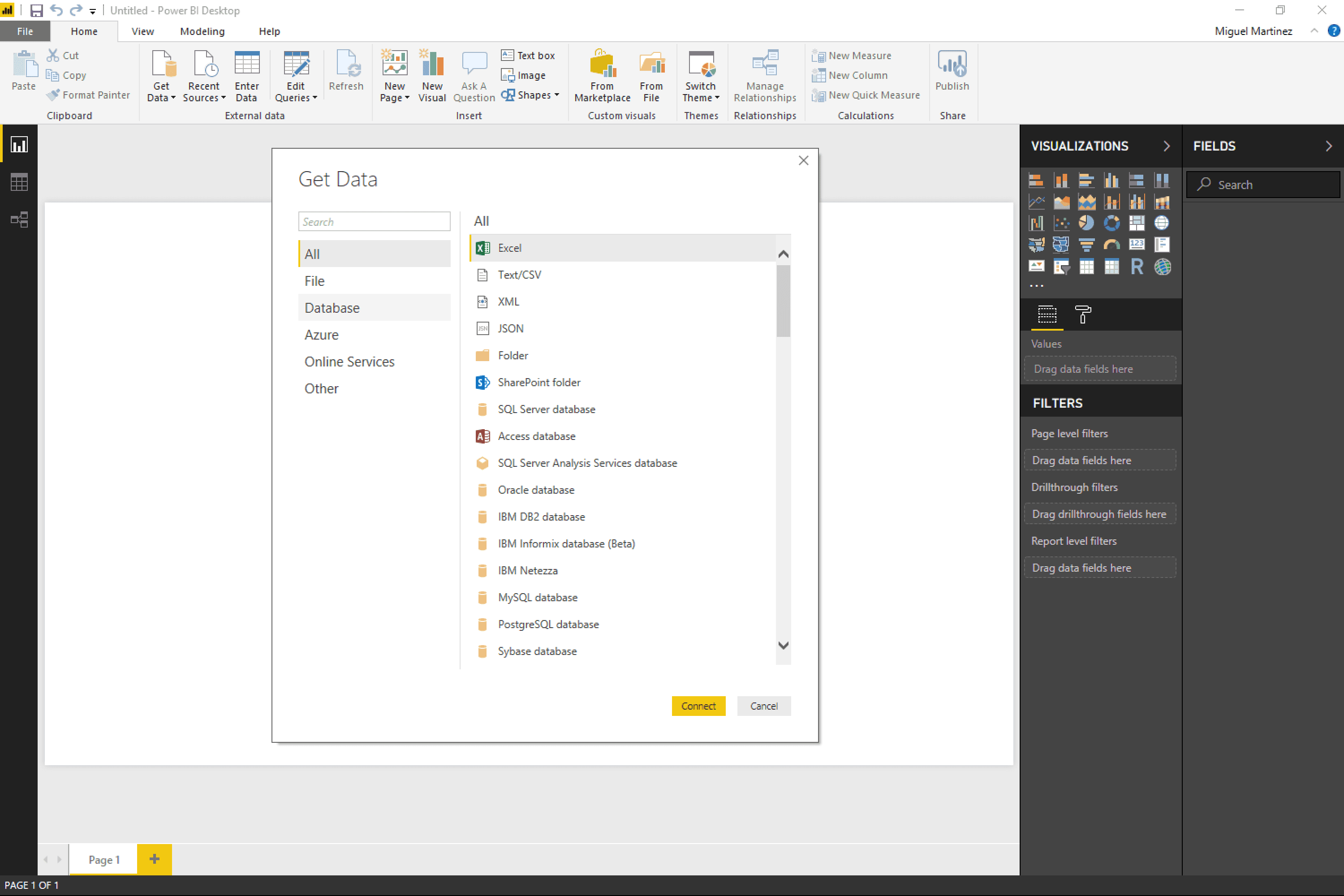Choose the funnel chart visual
This screenshot has height=896, width=1344.
tap(1087, 245)
